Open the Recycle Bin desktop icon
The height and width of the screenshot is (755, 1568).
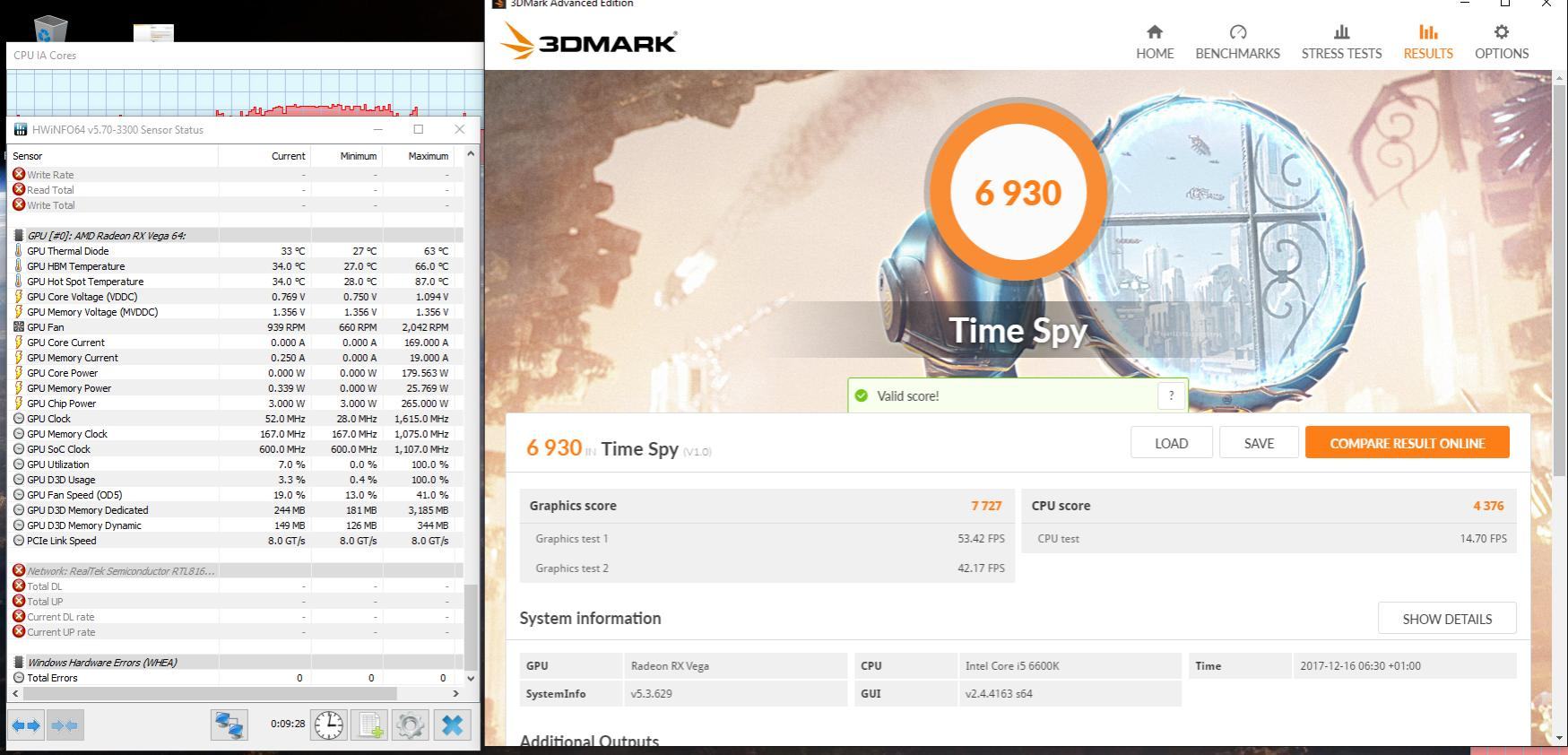[x=50, y=30]
